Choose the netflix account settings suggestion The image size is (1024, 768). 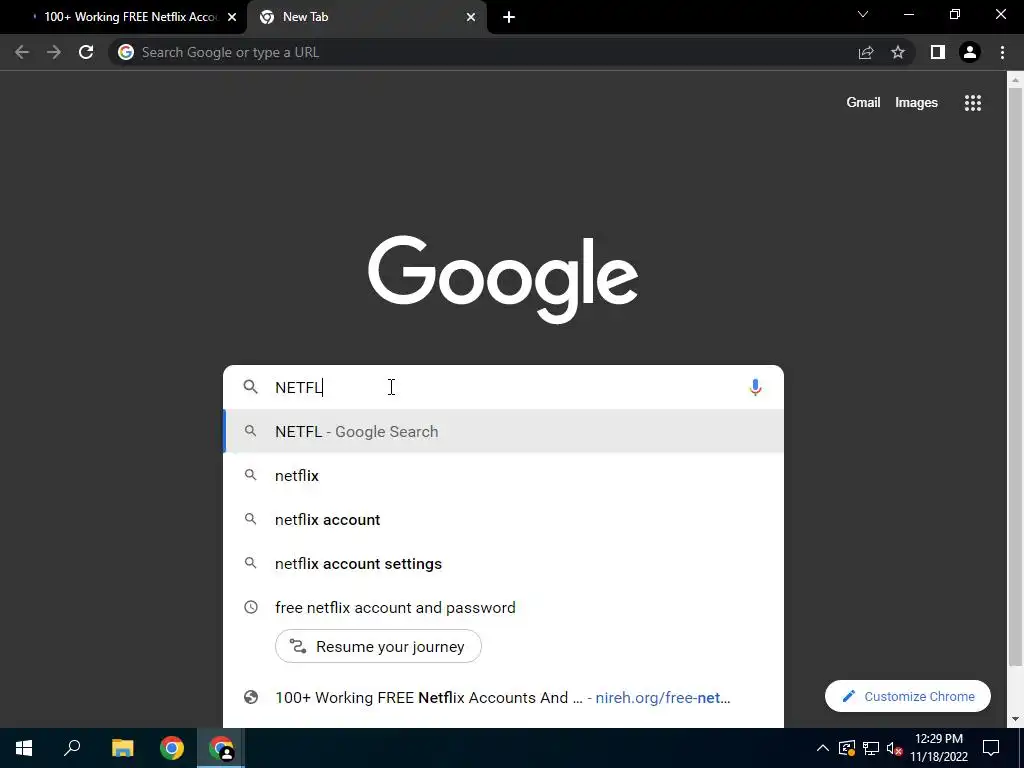pyautogui.click(x=504, y=563)
